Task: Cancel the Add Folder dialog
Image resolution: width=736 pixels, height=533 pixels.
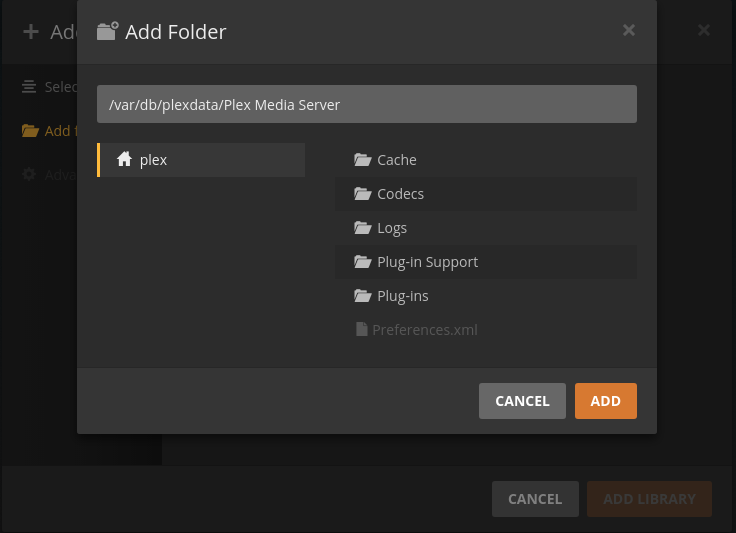Action: 522,401
